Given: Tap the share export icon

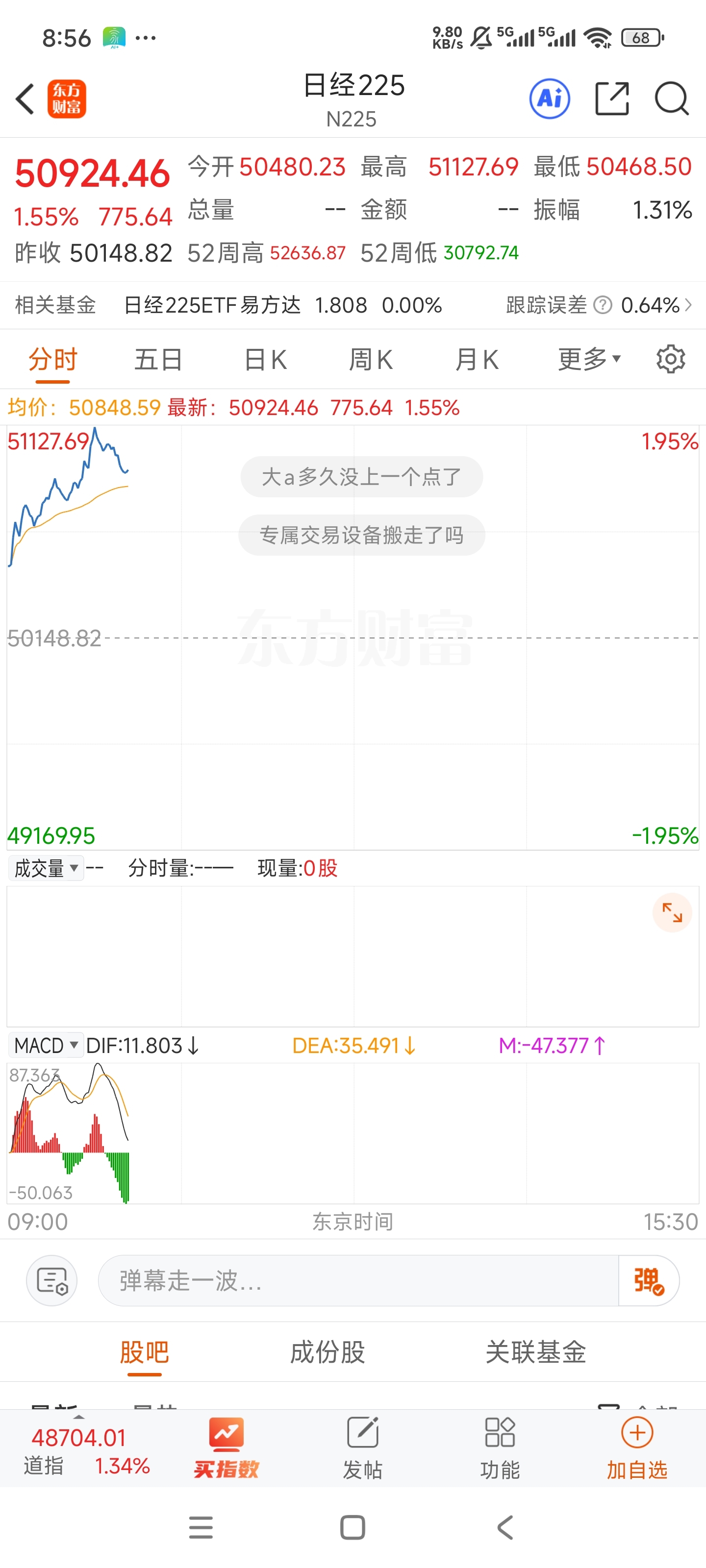Looking at the screenshot, I should click(x=611, y=98).
